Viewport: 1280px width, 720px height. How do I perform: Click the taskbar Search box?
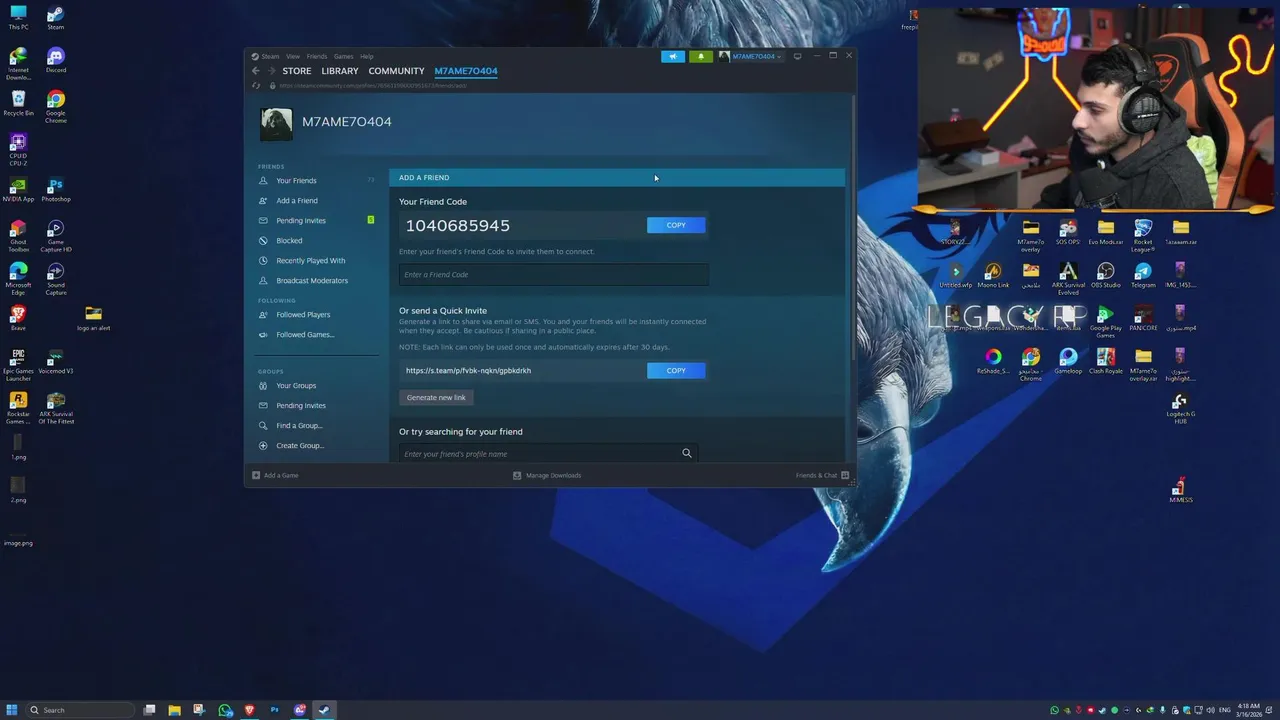81,710
